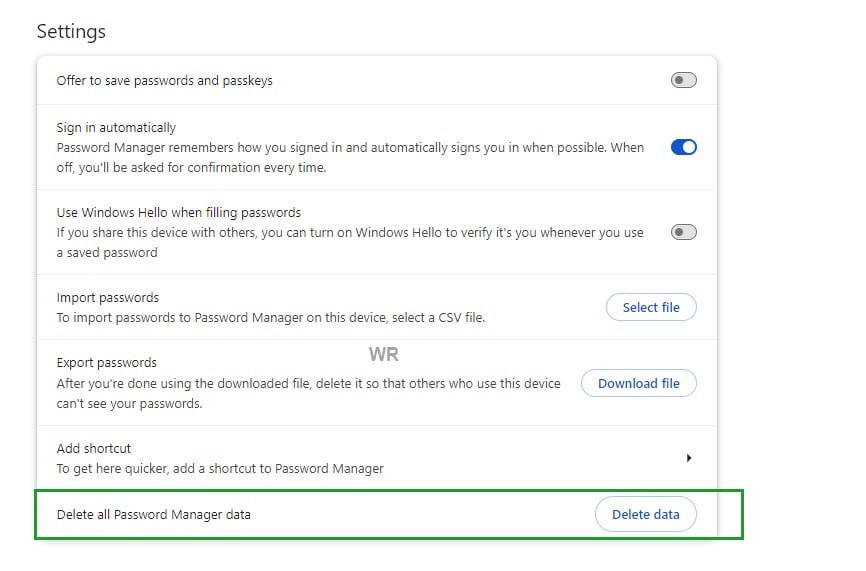Click the downloaded file warning description

click(x=310, y=393)
